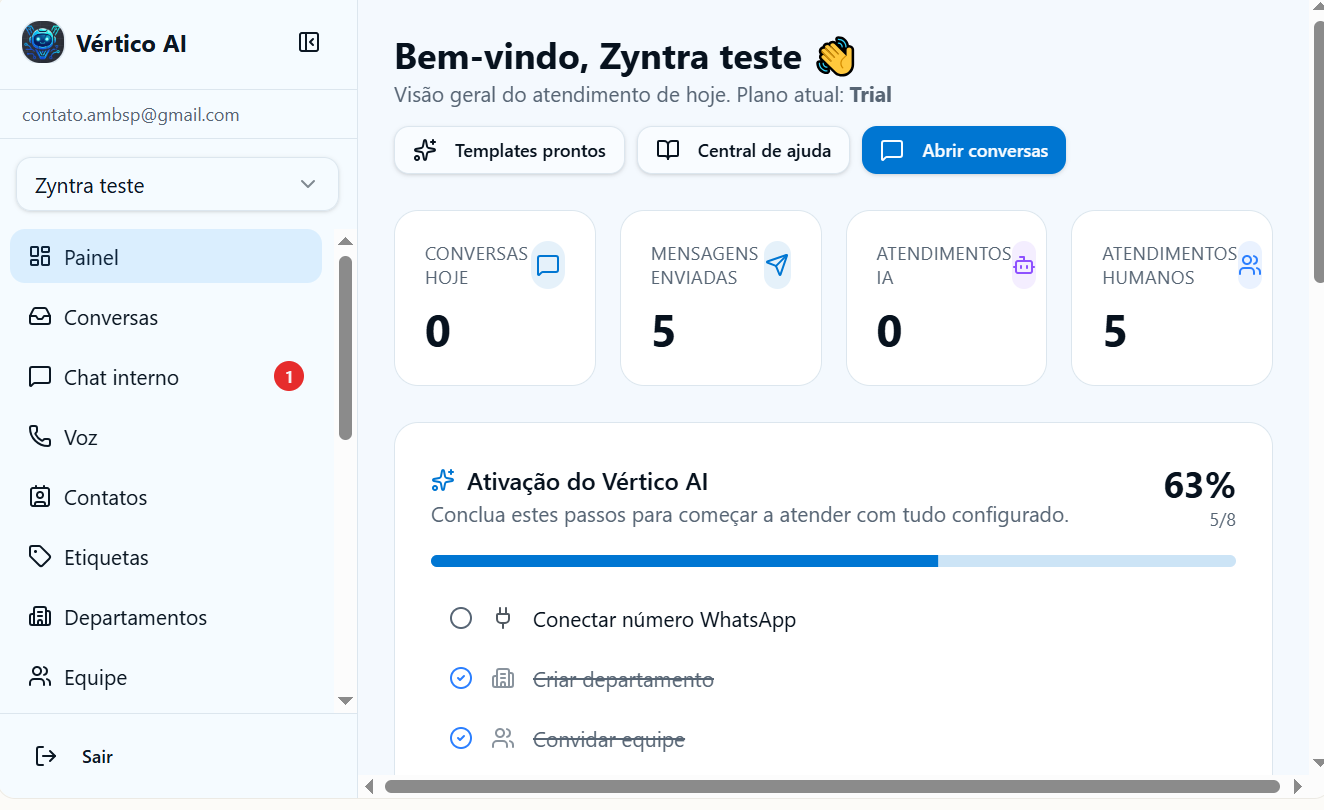The width and height of the screenshot is (1324, 810).
Task: Click the sidebar menu scroll down arrow
Action: pyautogui.click(x=345, y=701)
